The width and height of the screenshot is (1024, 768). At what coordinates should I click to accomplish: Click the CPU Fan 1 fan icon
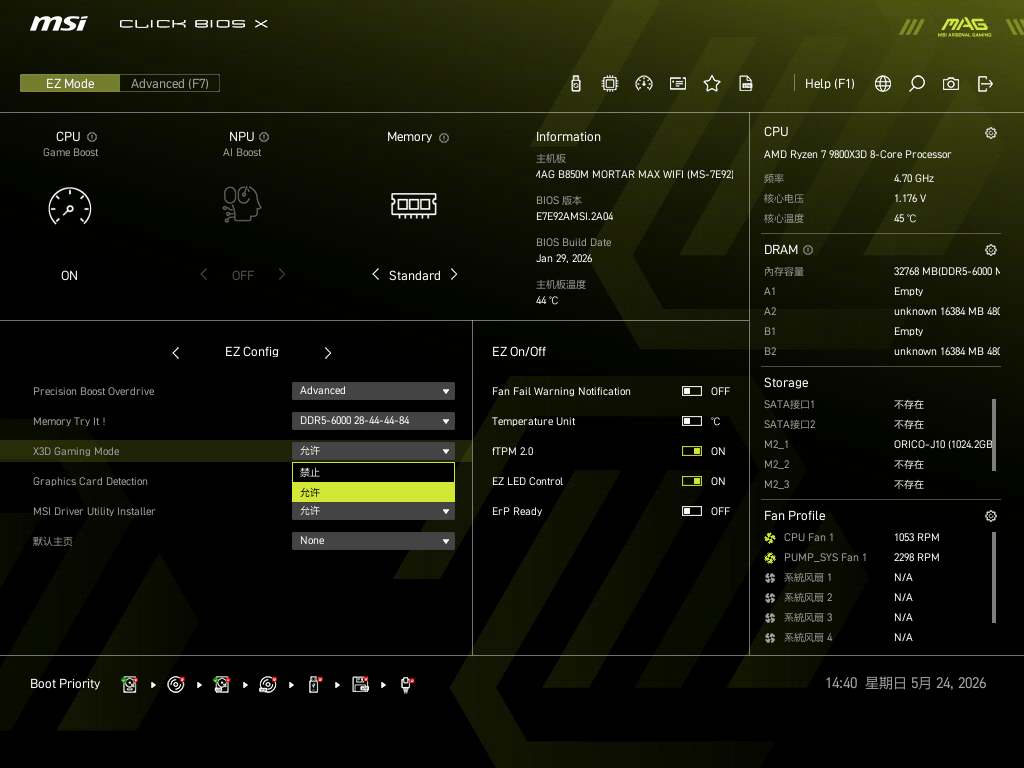pos(770,537)
